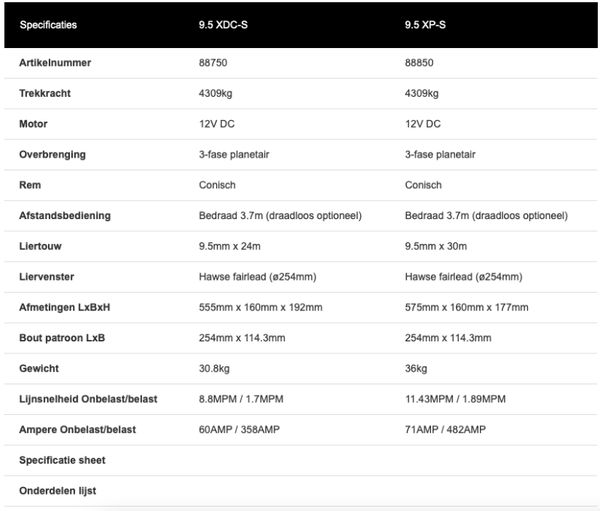600x511 pixels.
Task: Click the dimensions 575mm x 160mm x 177mm
Action: [x=466, y=307]
